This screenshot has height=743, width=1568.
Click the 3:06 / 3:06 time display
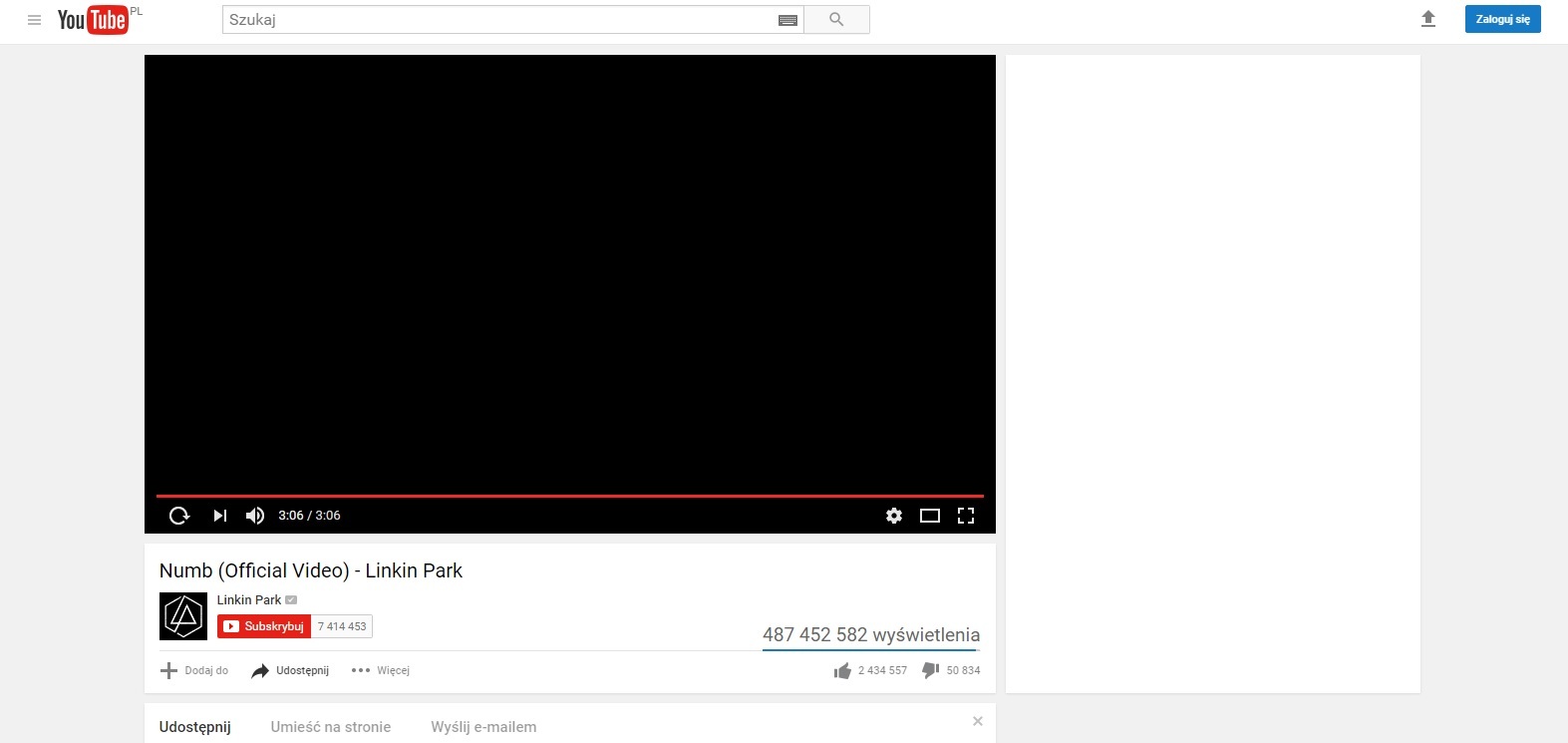tap(309, 516)
